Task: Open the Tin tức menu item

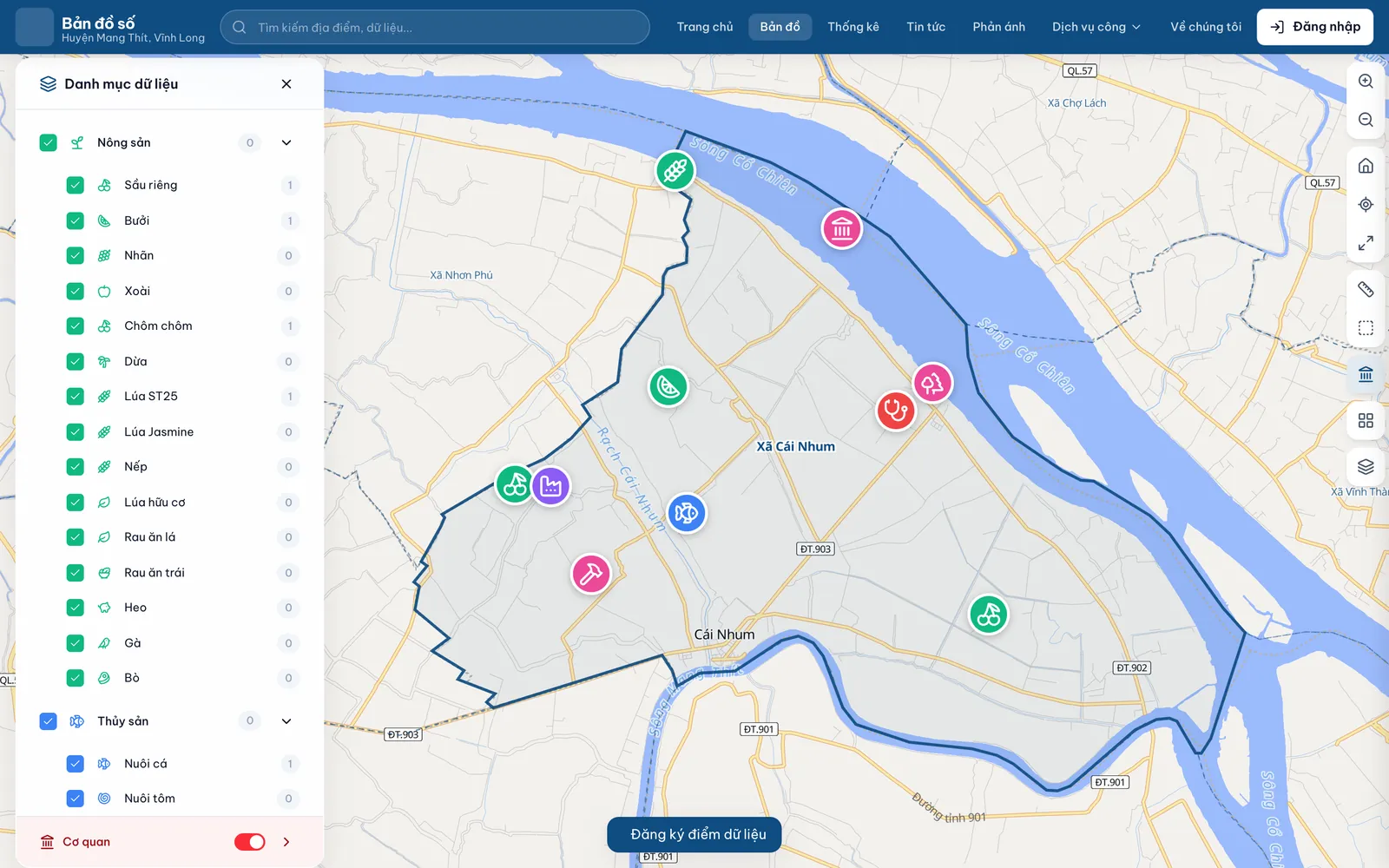Action: click(x=926, y=27)
